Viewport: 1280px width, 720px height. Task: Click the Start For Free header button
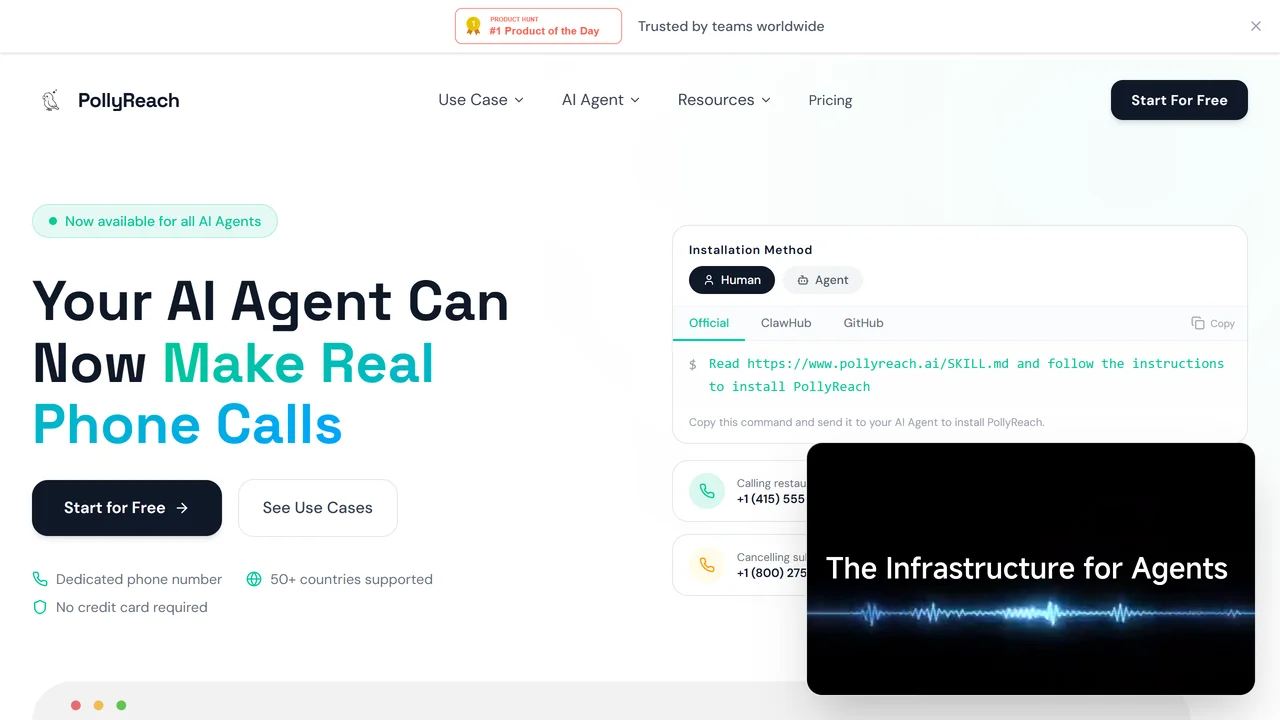1179,100
